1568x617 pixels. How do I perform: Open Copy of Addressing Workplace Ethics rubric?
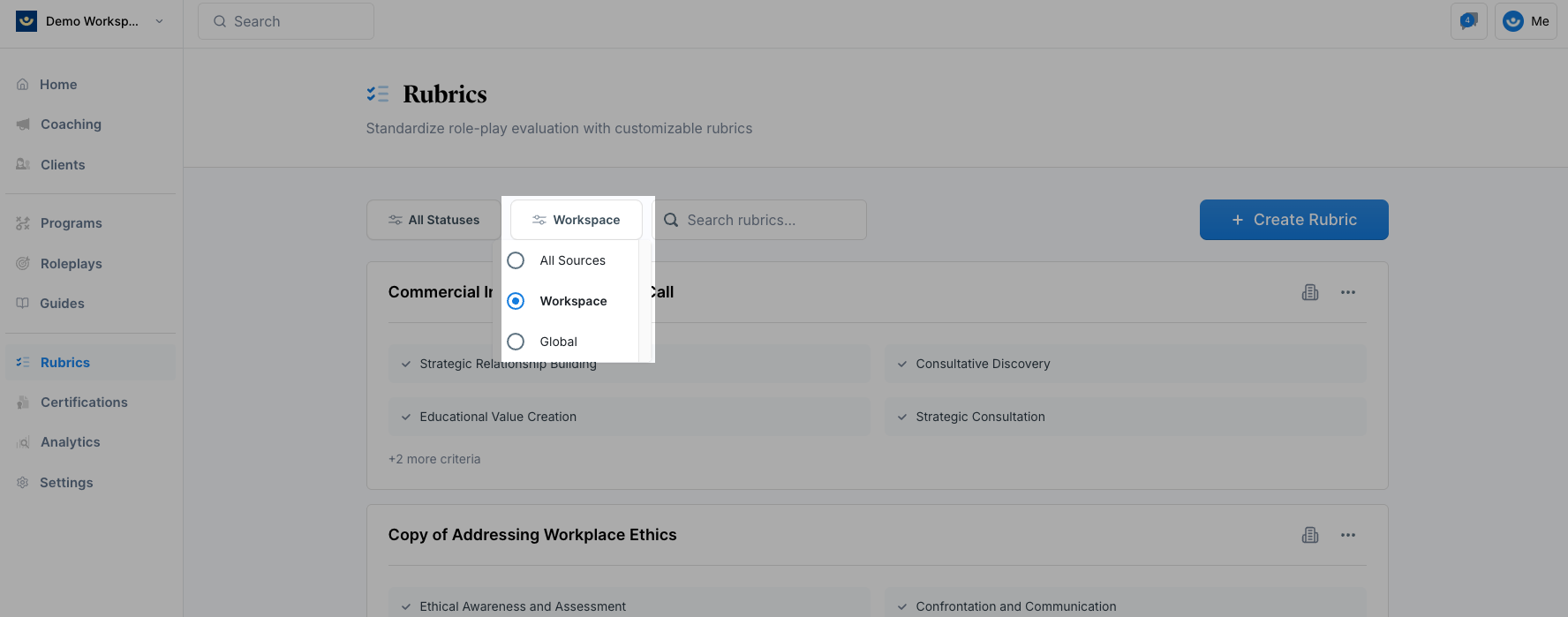(x=532, y=535)
